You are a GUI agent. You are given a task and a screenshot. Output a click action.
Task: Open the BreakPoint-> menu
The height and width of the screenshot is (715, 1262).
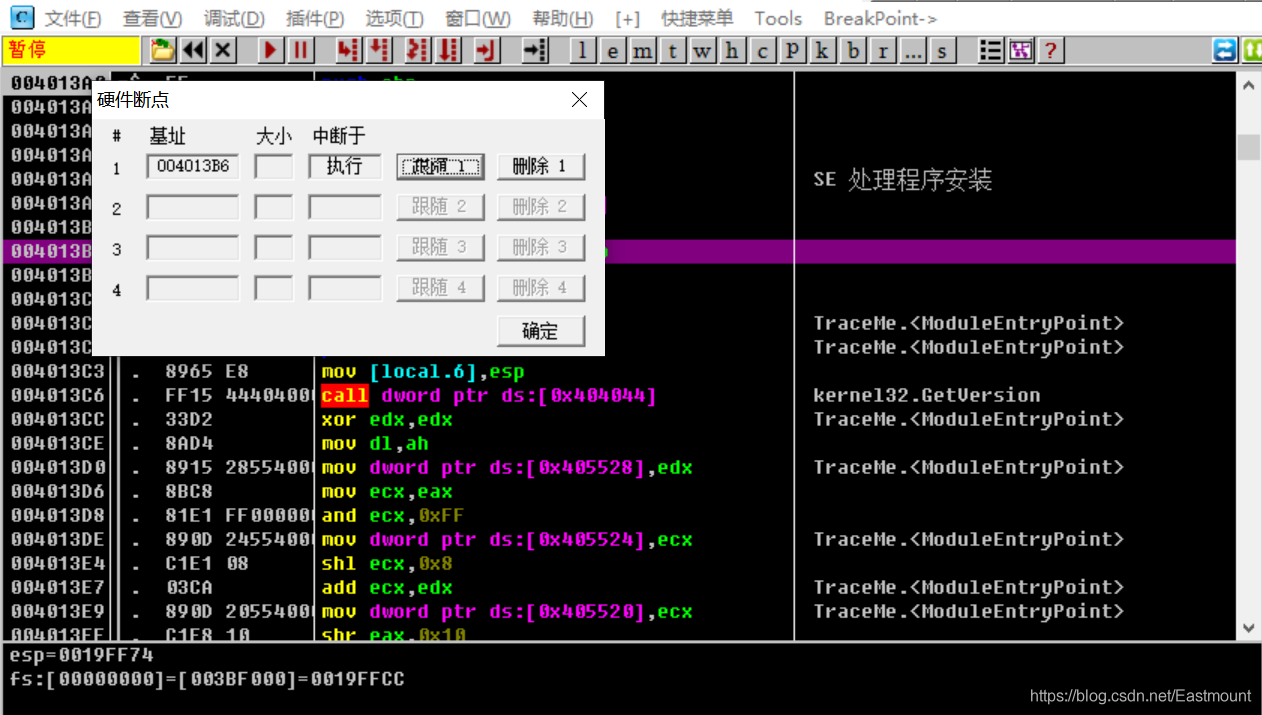pyautogui.click(x=881, y=18)
